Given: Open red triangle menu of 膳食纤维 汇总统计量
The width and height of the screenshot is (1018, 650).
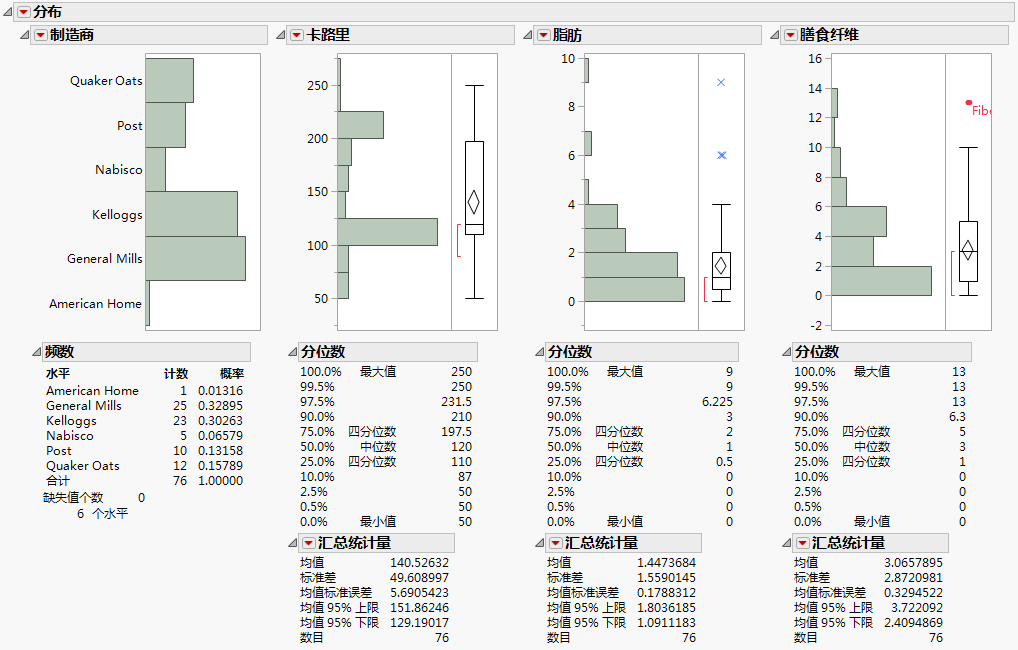Looking at the screenshot, I should [x=803, y=543].
